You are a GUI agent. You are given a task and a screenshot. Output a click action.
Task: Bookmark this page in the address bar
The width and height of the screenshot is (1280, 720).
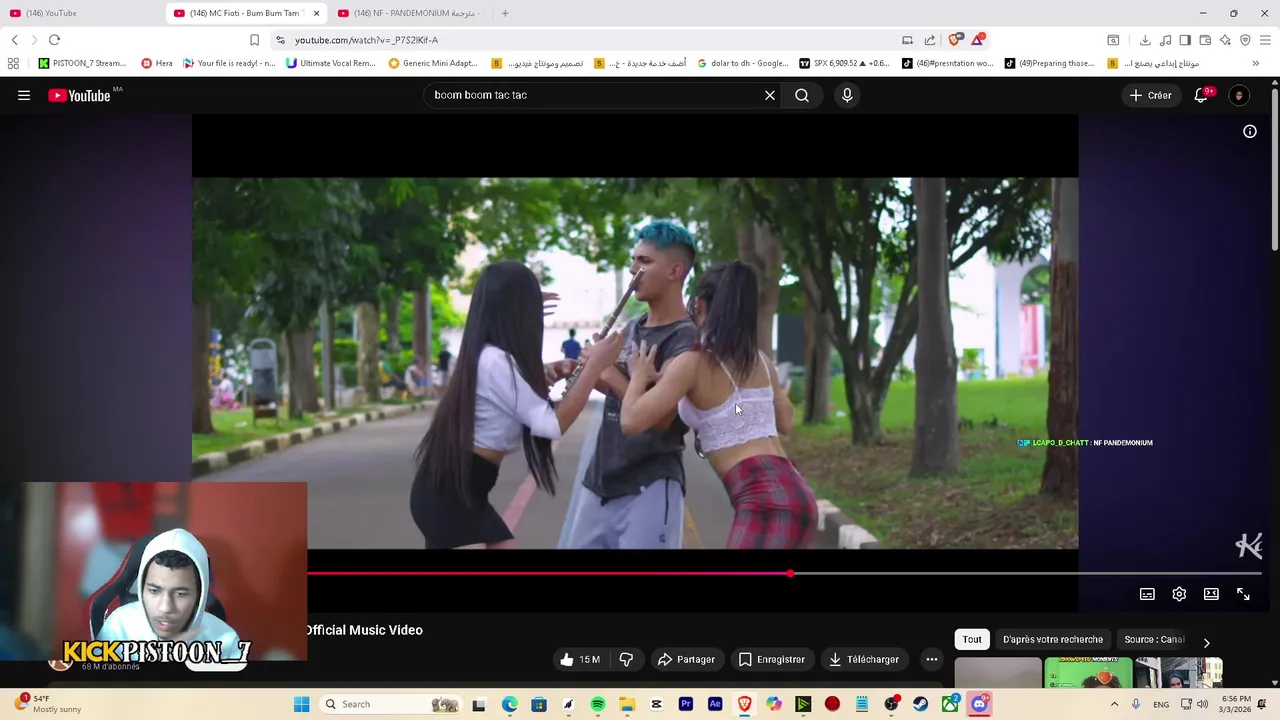coord(254,40)
